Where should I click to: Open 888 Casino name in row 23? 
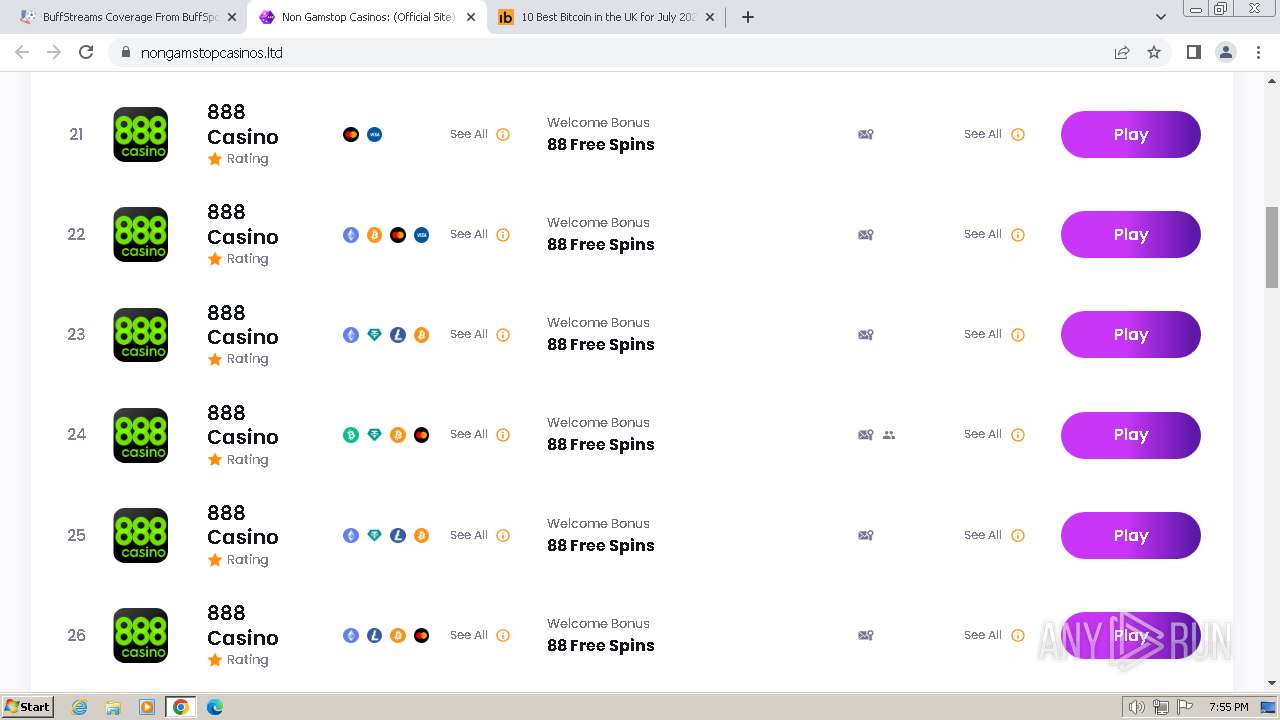tap(243, 324)
